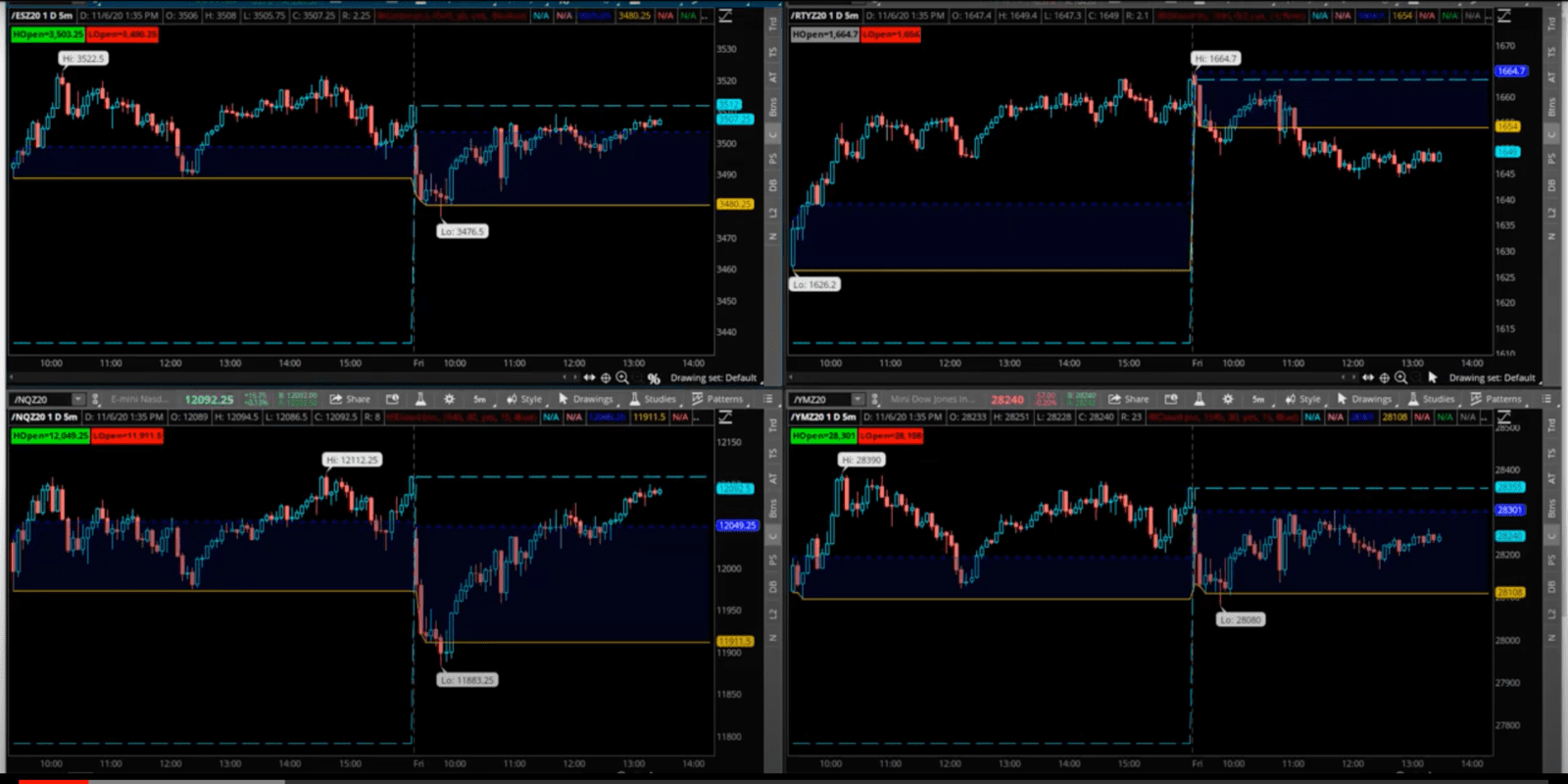Click the price scale icon atop the /YMZ20 chart

1503,417
